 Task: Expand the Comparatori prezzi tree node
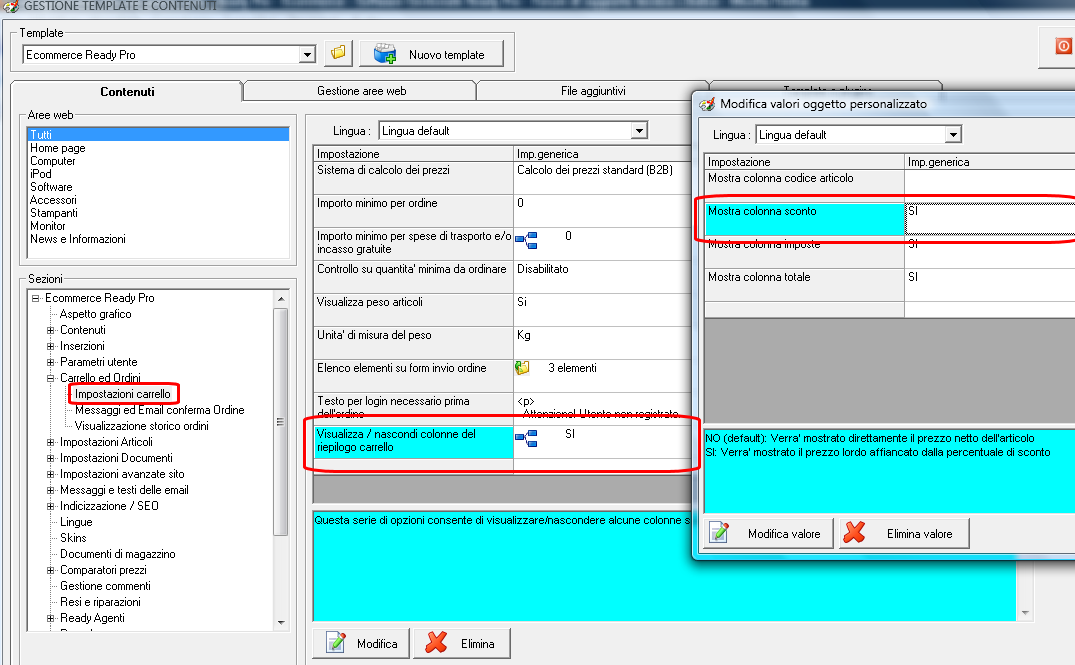[50, 570]
